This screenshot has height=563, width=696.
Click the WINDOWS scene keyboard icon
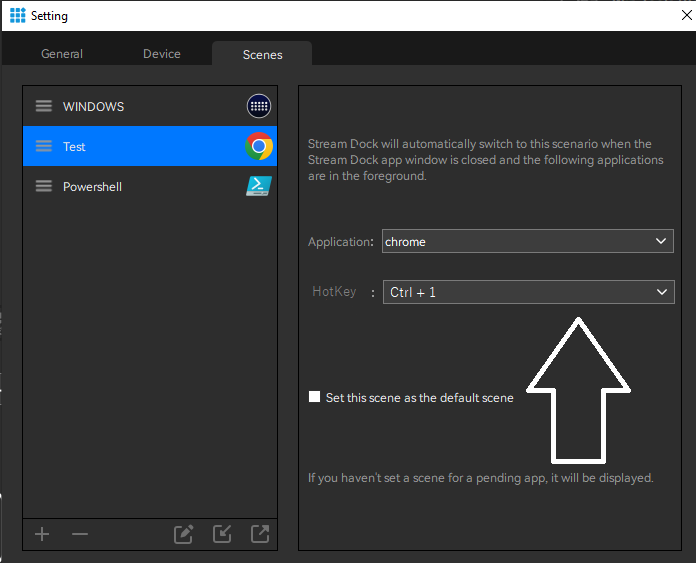coord(259,106)
